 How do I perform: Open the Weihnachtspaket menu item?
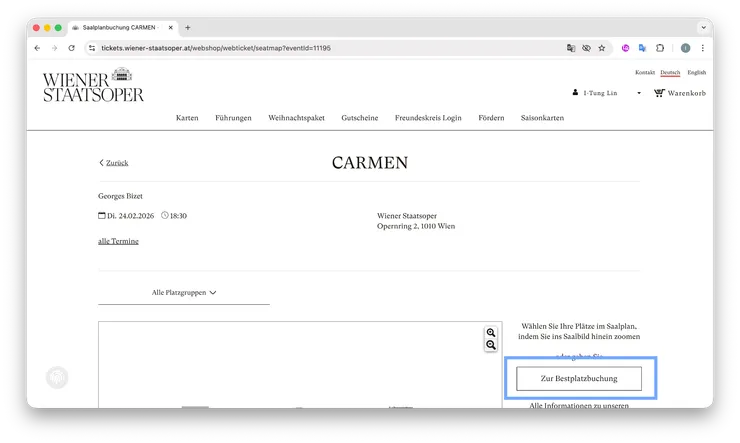click(296, 118)
